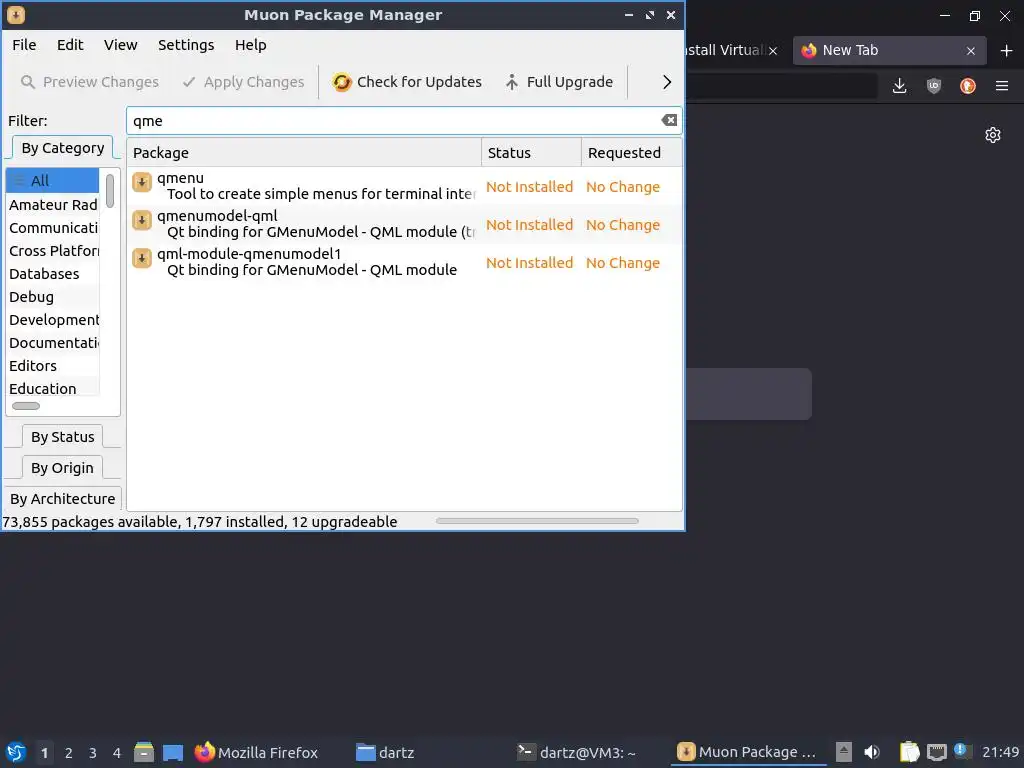This screenshot has width=1024, height=768.
Task: Switch to the dartz@VM3 terminal task
Action: pyautogui.click(x=577, y=752)
